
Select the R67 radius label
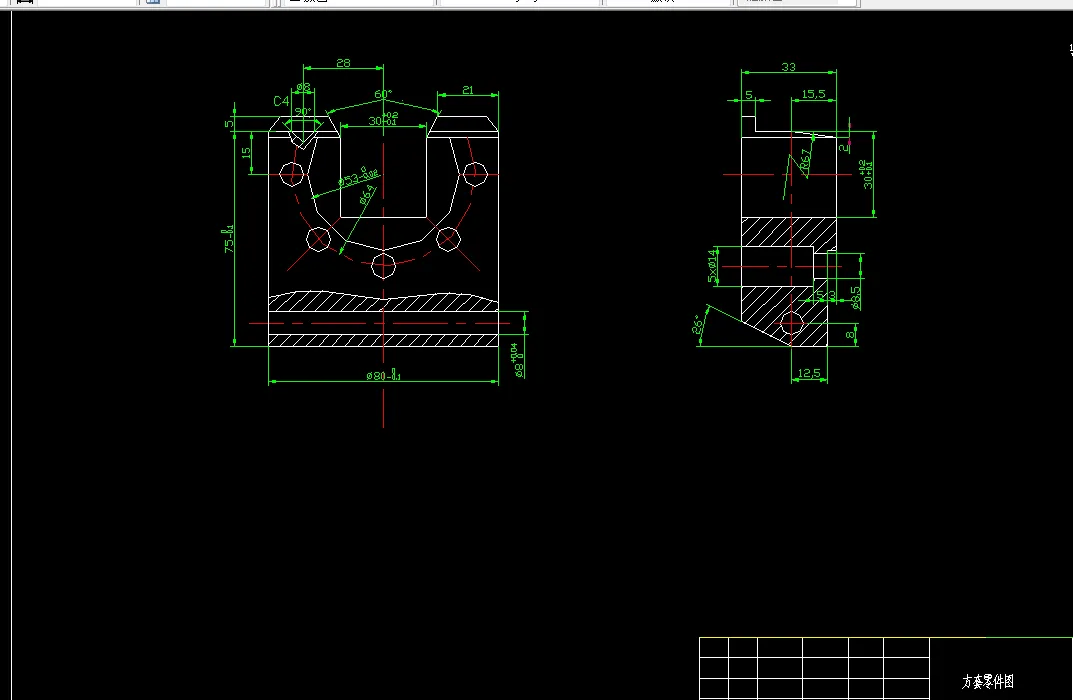point(805,159)
